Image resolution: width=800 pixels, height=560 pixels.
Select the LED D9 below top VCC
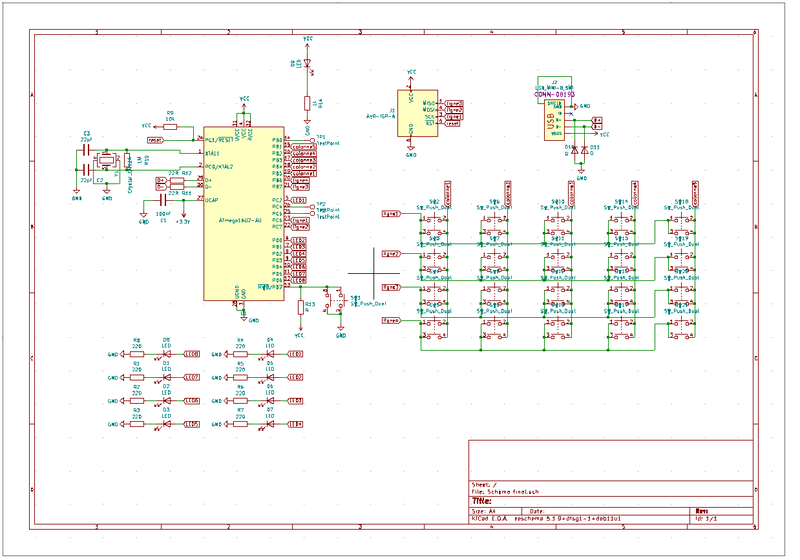point(308,65)
